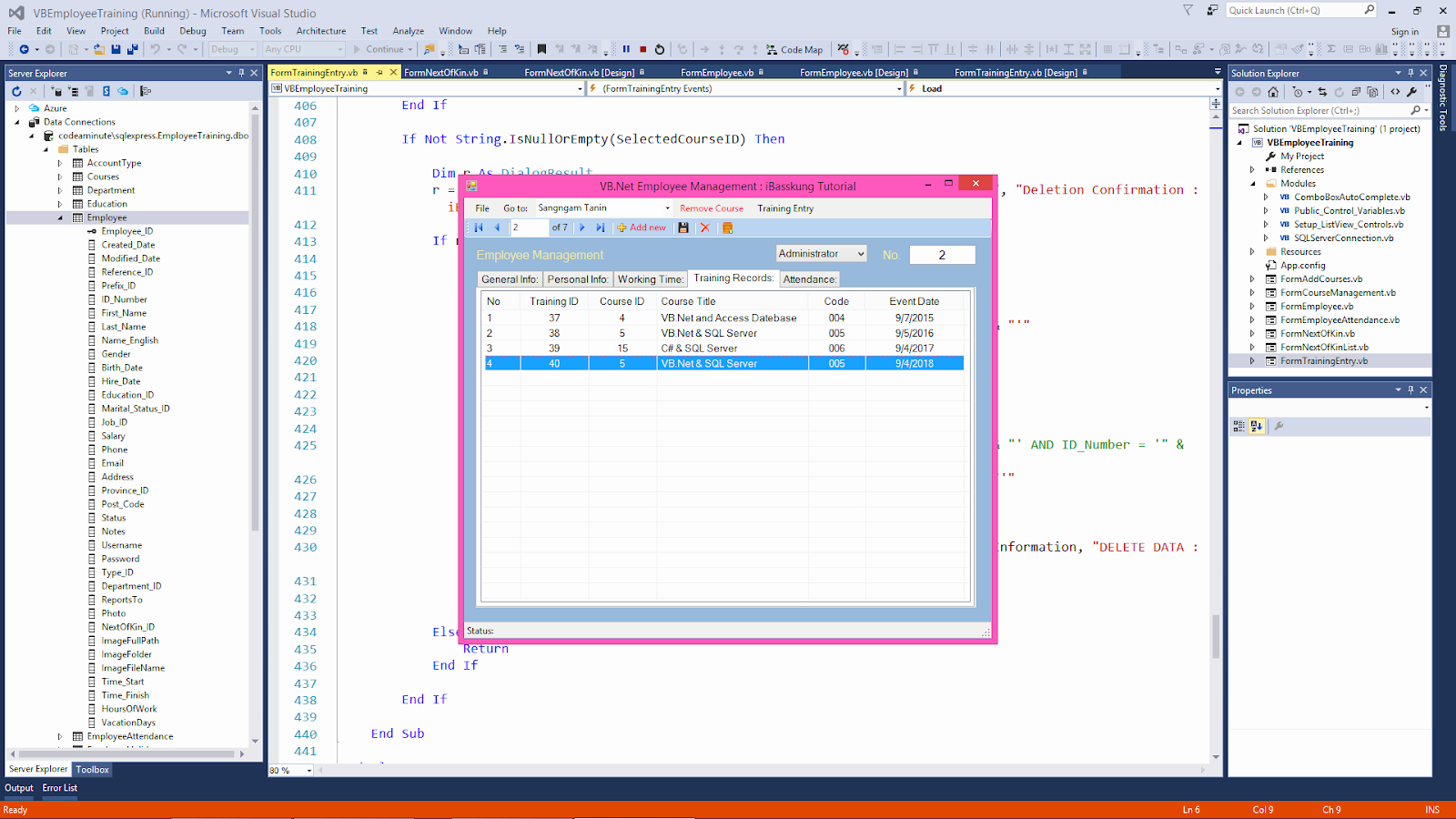Select the Save icon in the Employee Management toolbar
The image size is (1456, 819).
coord(683,227)
